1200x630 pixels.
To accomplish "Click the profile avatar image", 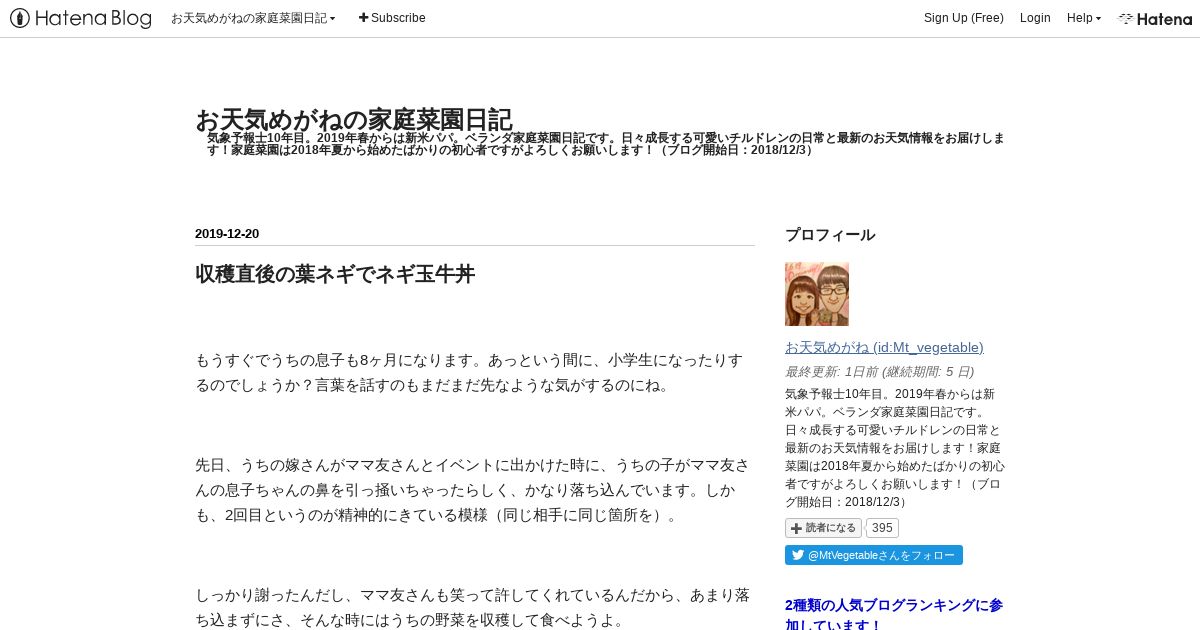I will coord(817,294).
